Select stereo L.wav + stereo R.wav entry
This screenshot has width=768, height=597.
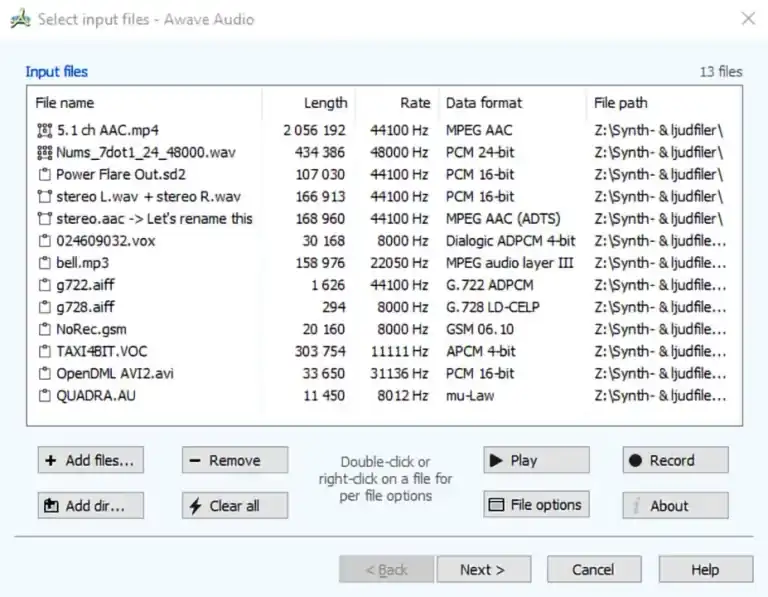[148, 196]
